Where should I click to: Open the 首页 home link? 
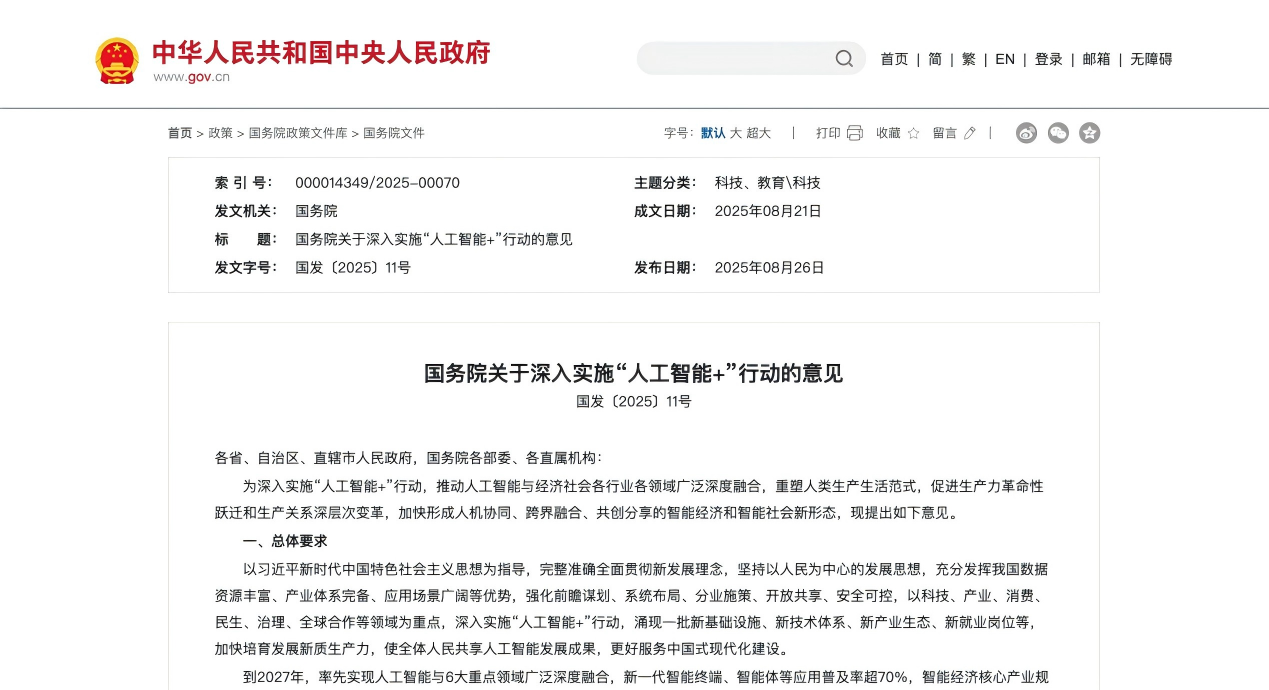click(894, 59)
